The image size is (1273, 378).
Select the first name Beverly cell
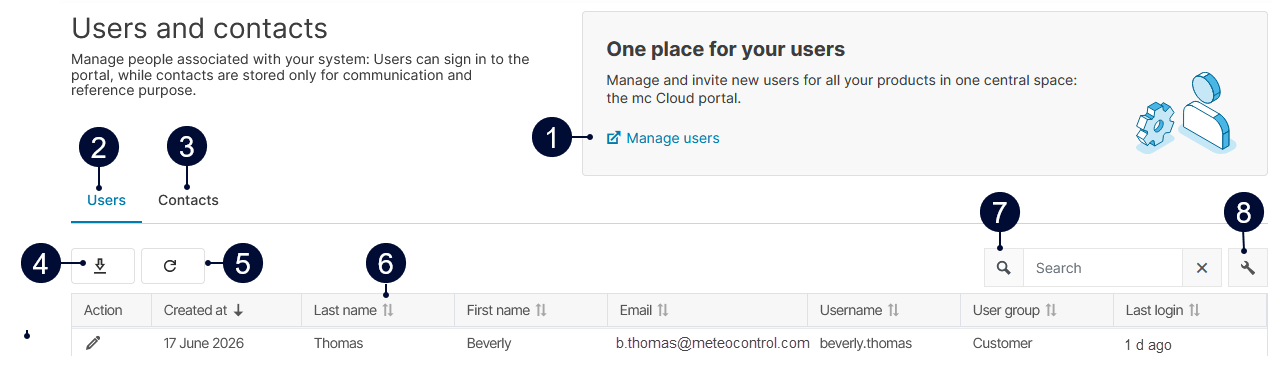pos(489,343)
